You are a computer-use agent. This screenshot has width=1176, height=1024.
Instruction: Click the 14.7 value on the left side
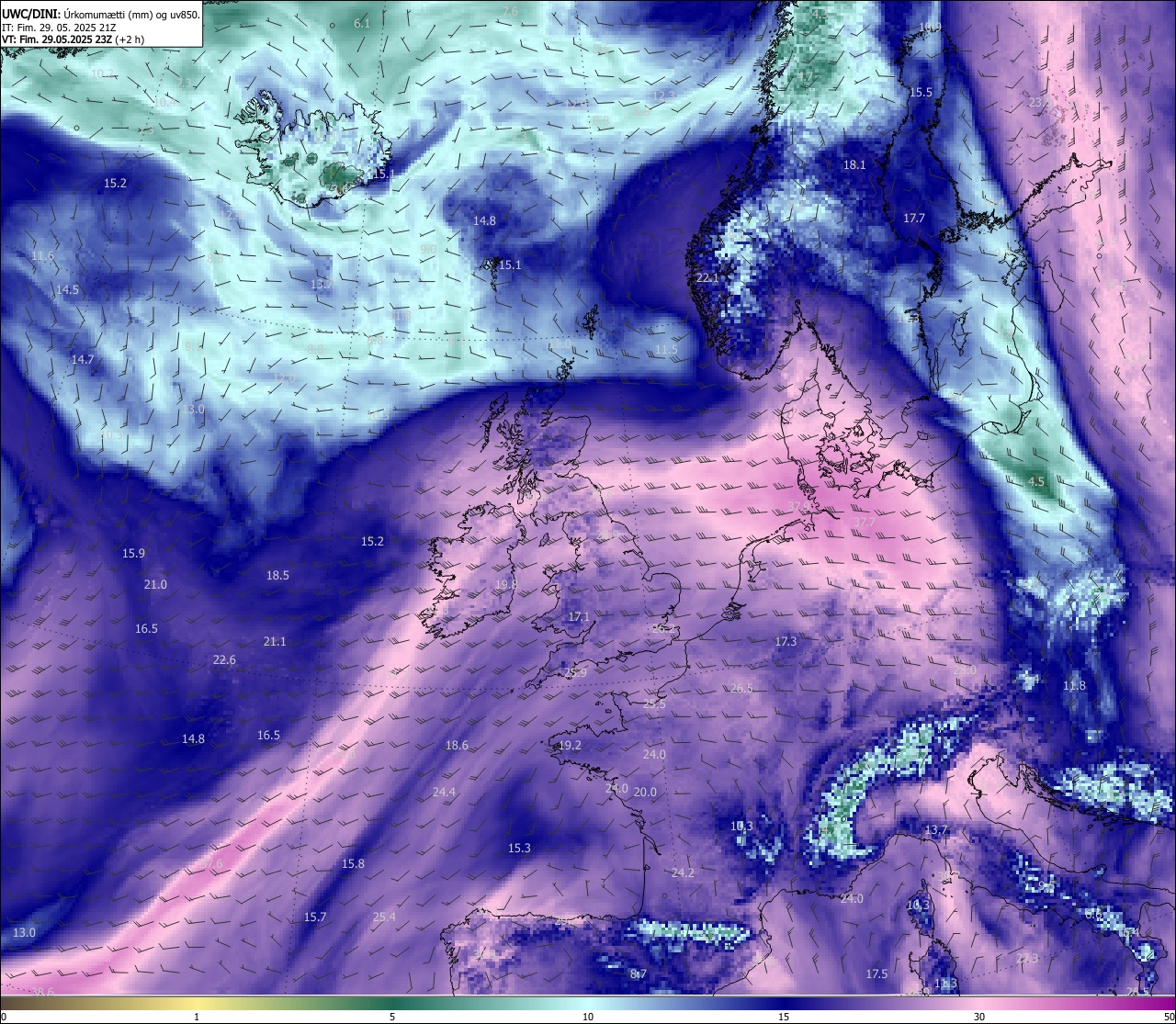pos(83,359)
